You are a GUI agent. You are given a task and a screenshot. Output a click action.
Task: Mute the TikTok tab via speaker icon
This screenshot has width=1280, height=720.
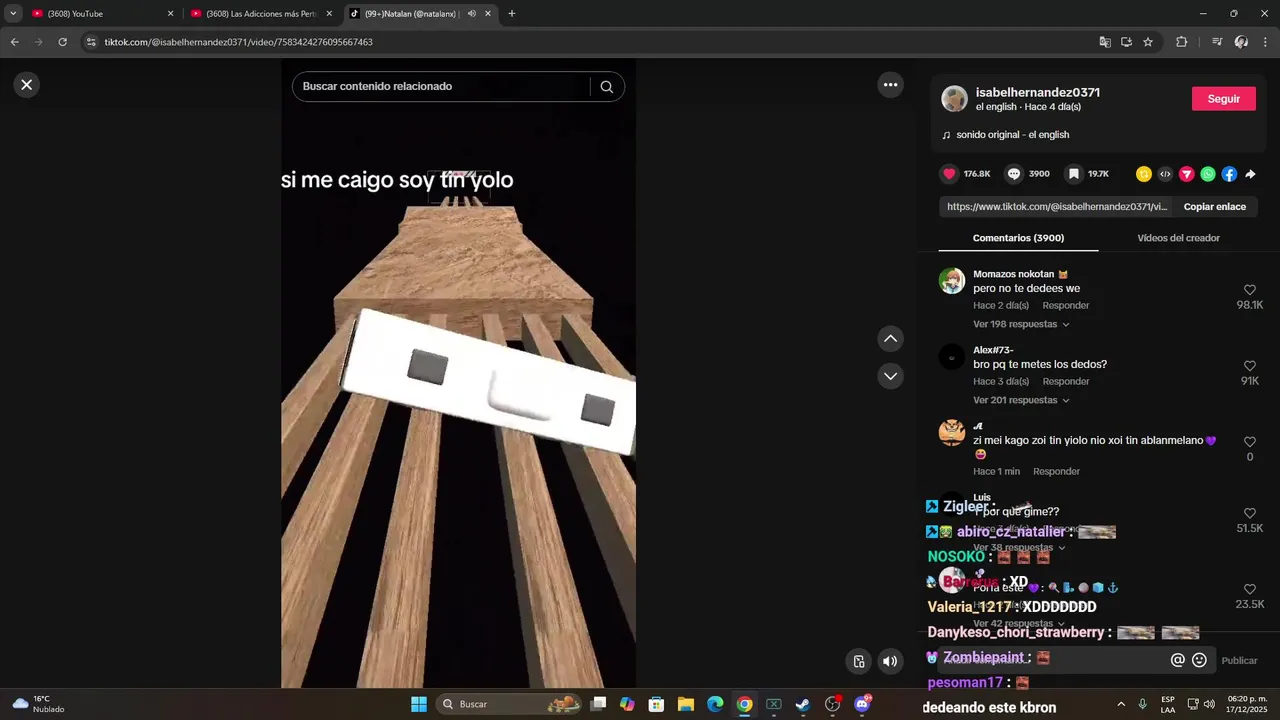pos(471,14)
